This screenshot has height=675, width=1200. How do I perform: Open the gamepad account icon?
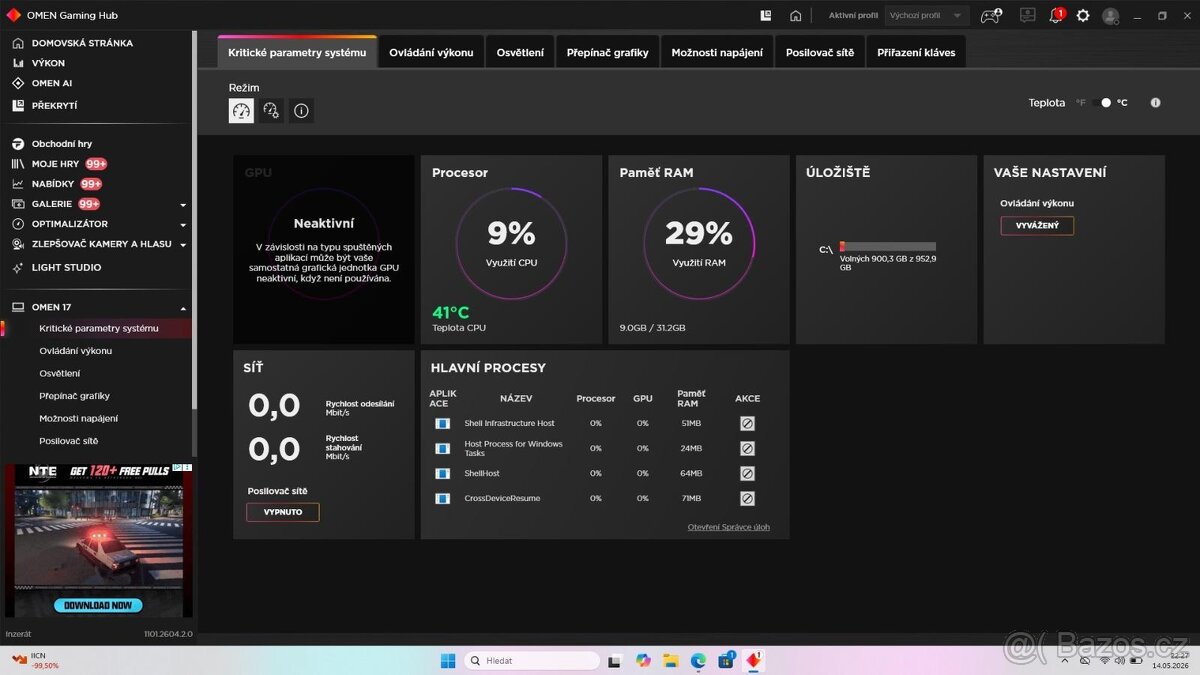tap(990, 16)
